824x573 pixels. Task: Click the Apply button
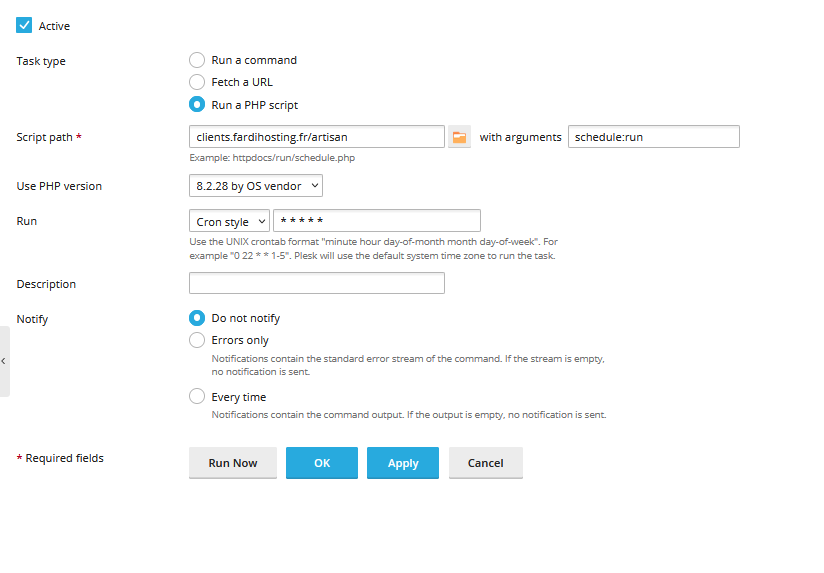coord(403,463)
